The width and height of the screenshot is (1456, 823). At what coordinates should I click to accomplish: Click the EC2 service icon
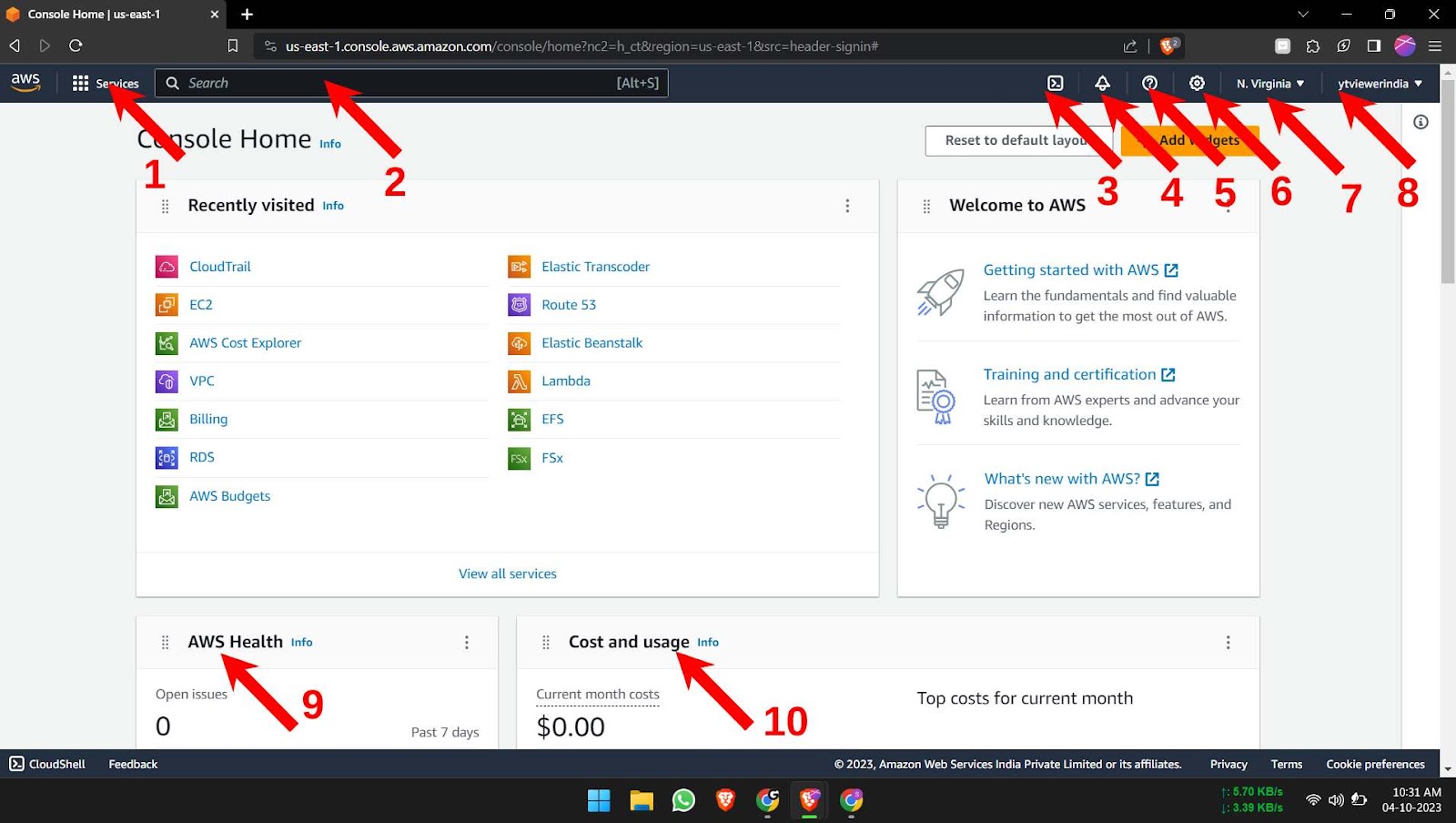pyautogui.click(x=167, y=305)
